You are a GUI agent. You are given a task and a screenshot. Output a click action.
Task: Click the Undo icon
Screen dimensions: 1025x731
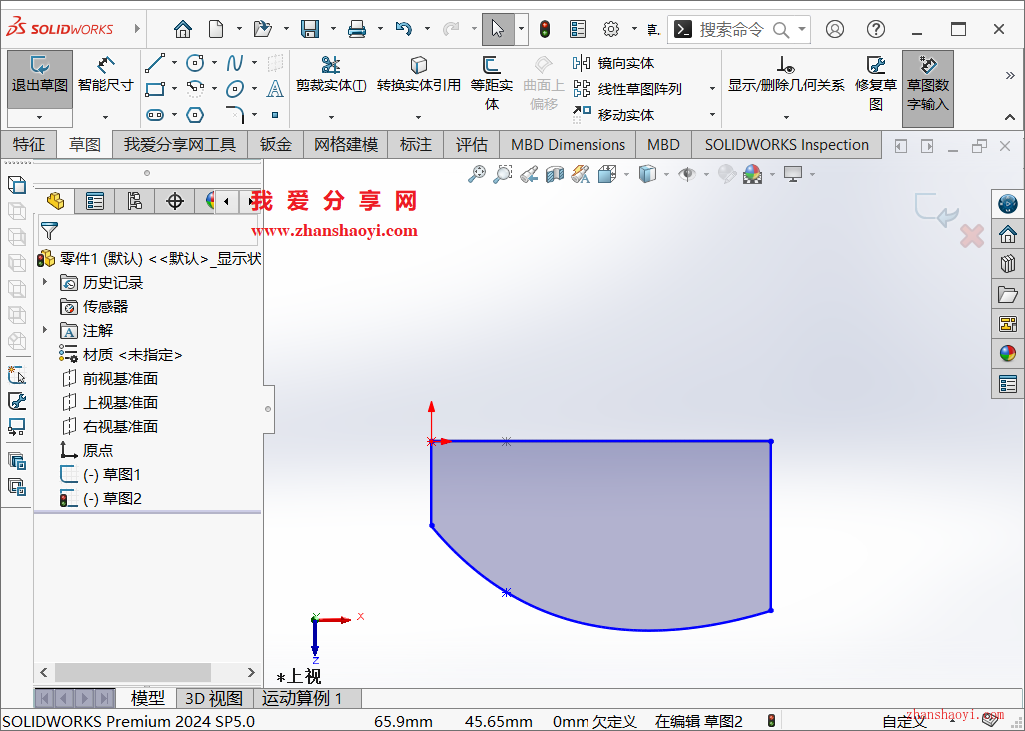[x=404, y=29]
